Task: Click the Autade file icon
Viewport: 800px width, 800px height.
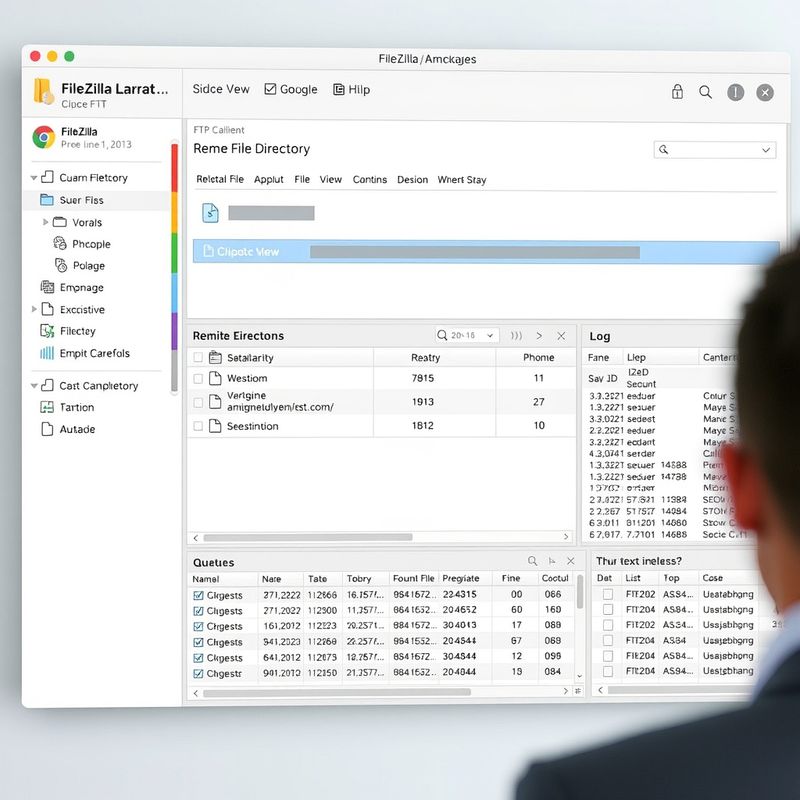Action: pyautogui.click(x=47, y=429)
